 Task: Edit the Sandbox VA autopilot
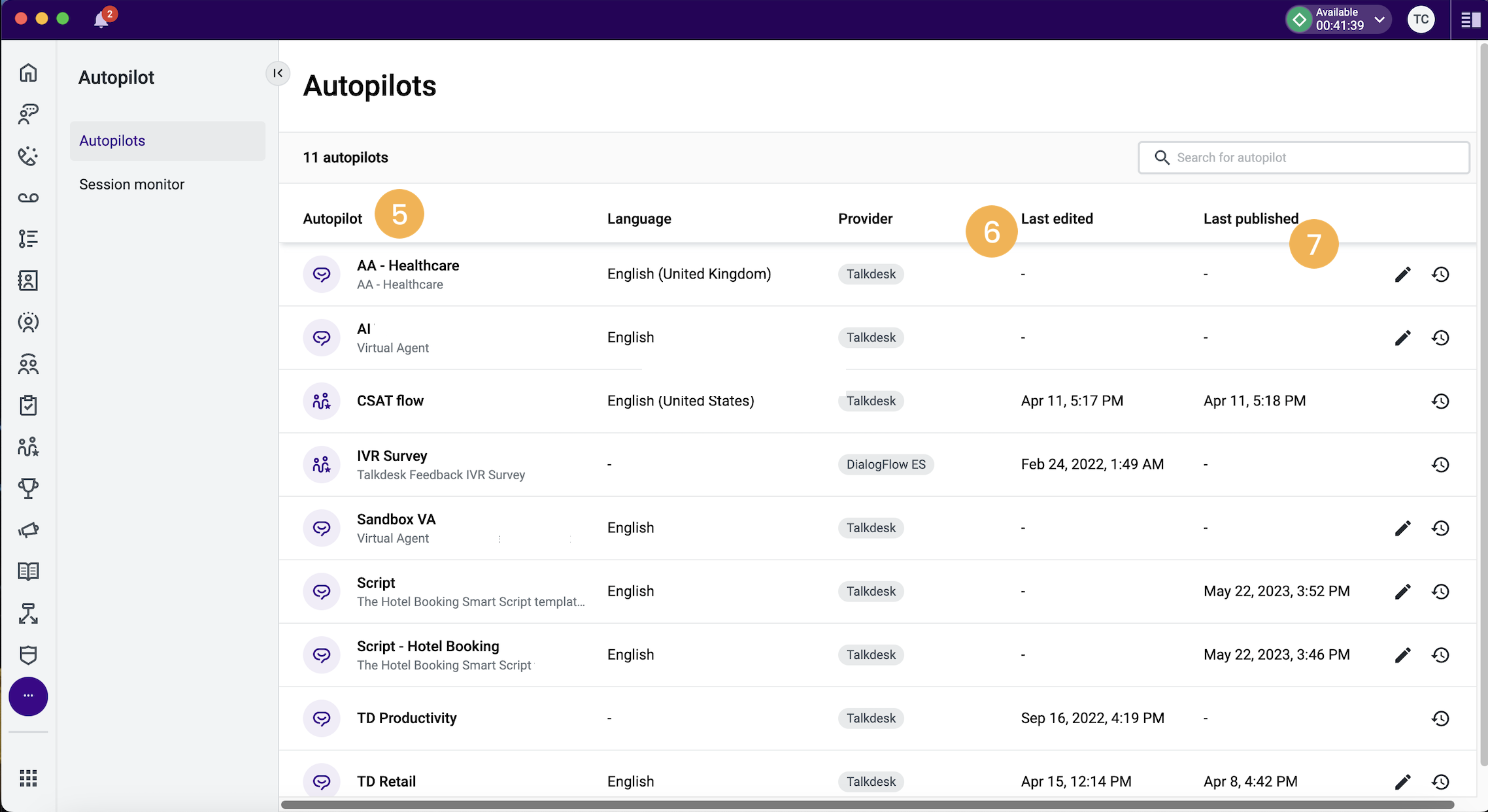coord(1402,528)
